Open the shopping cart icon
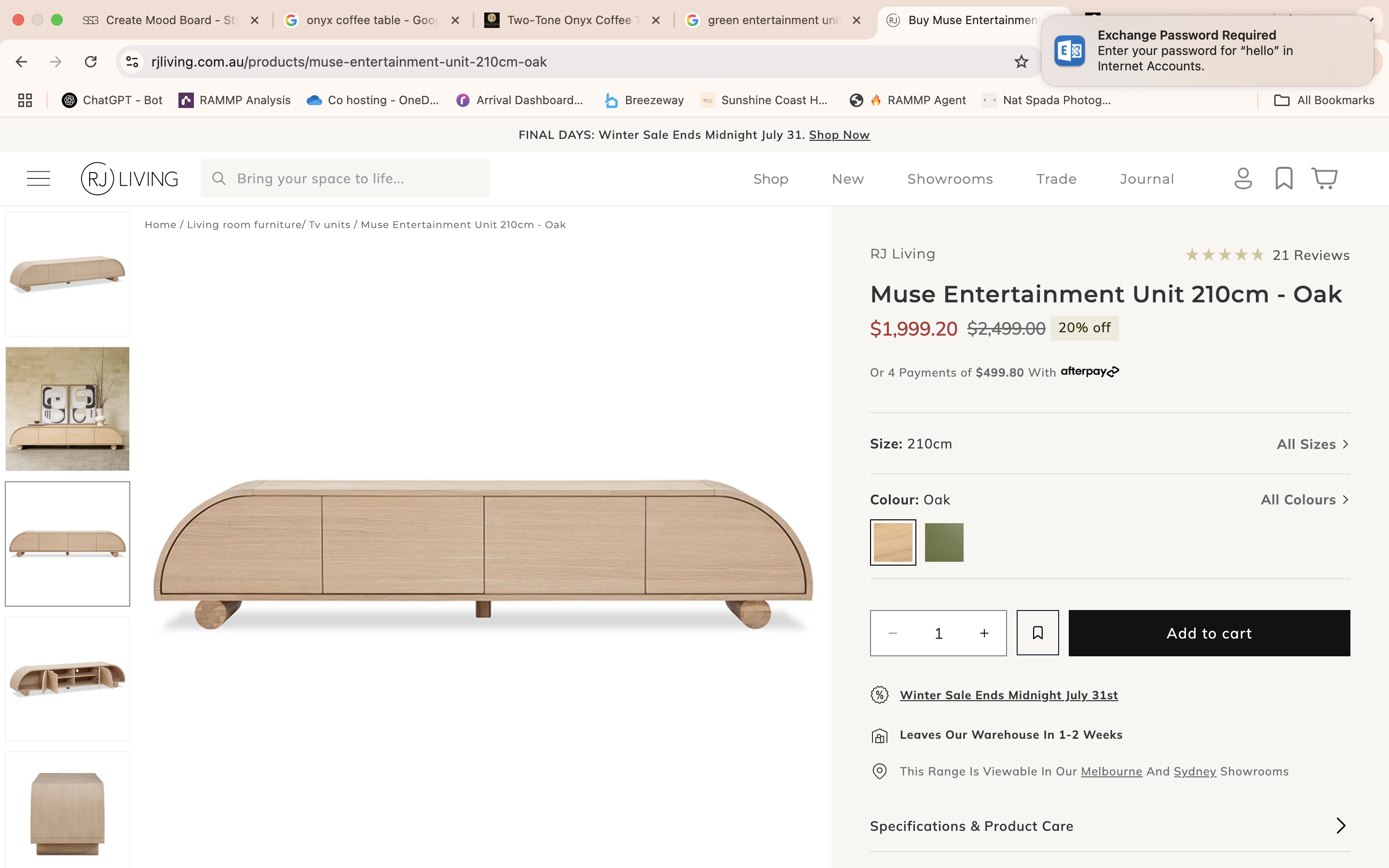1389x868 pixels. 1325,178
